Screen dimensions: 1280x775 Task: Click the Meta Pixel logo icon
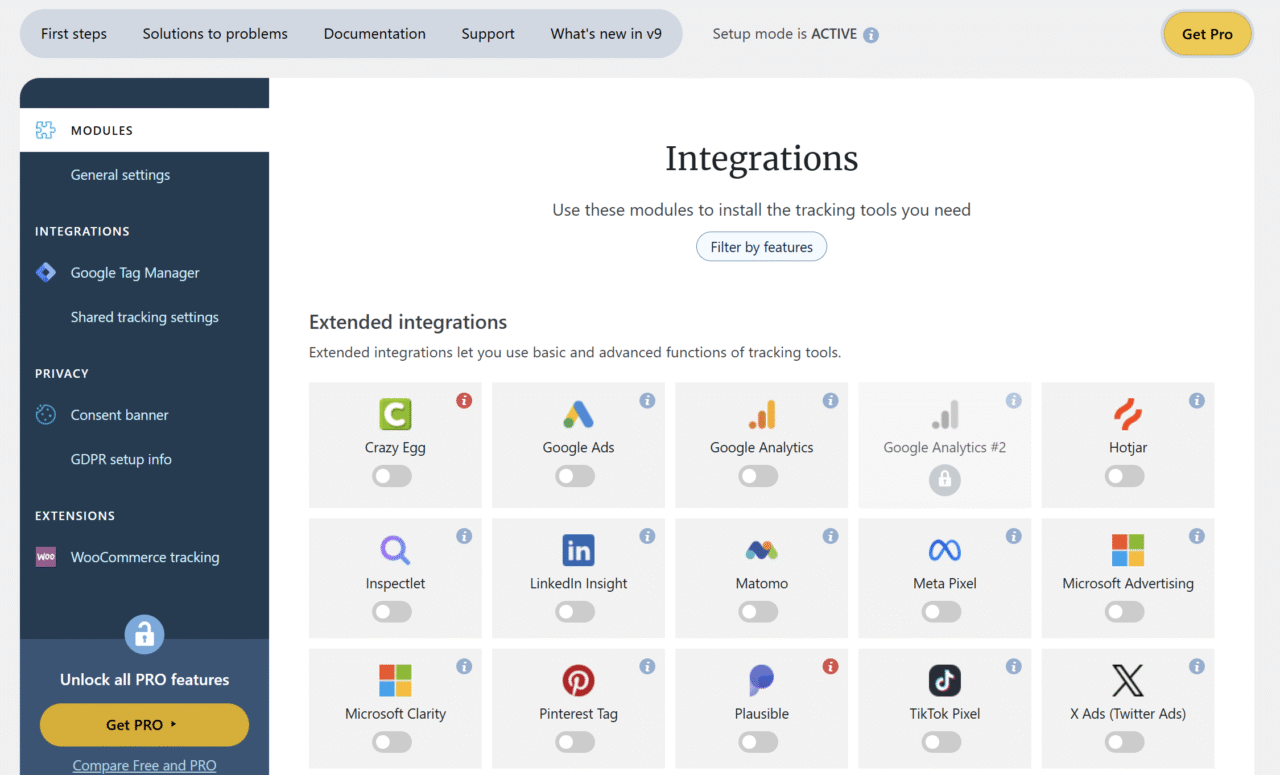944,550
